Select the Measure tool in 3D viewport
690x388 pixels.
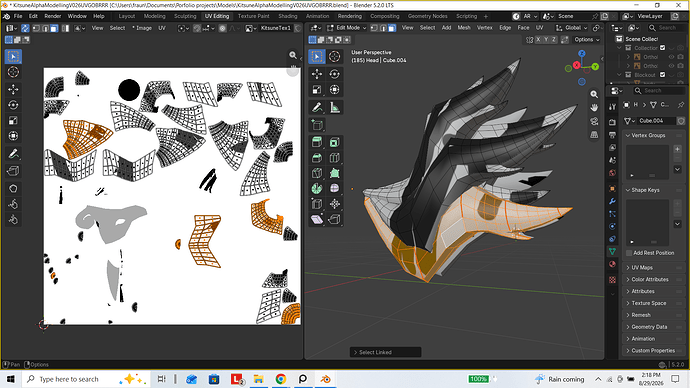[334, 107]
